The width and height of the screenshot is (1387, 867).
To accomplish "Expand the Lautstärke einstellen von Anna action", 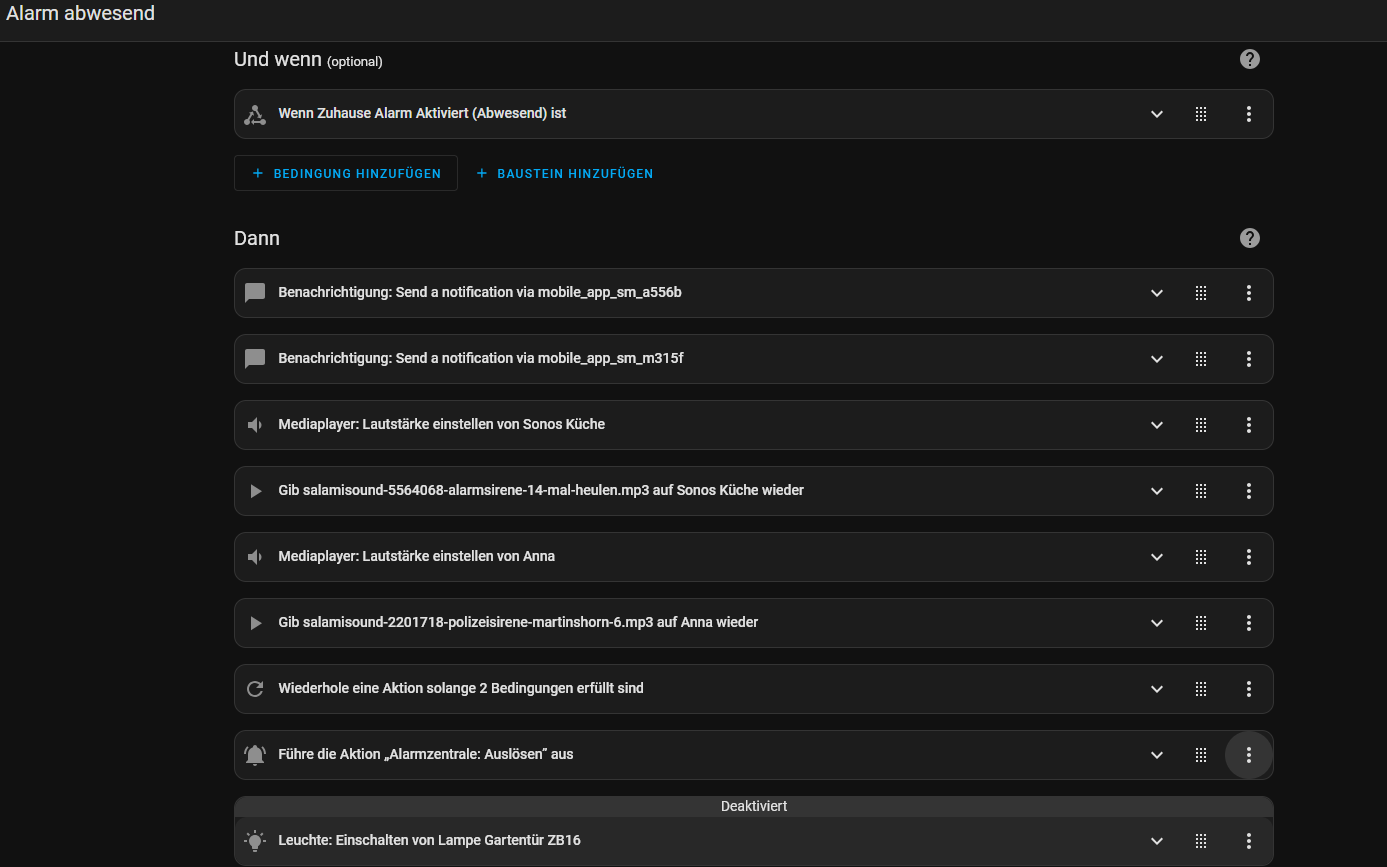I will (x=1157, y=557).
